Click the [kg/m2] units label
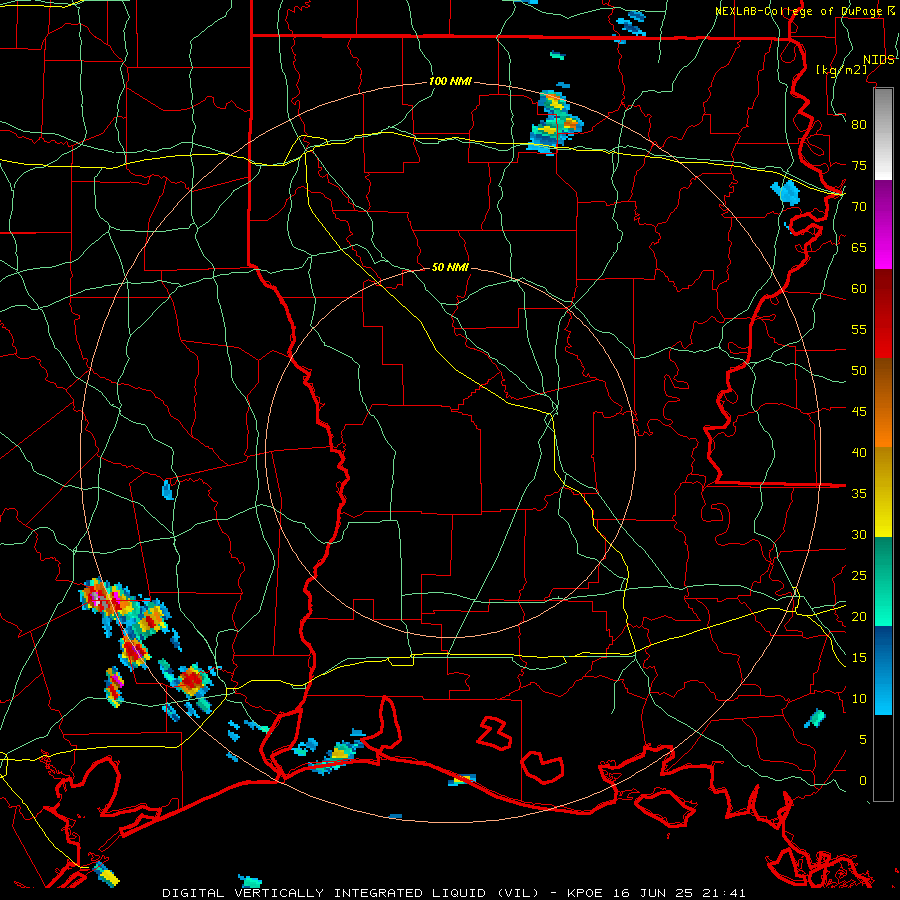This screenshot has height=900, width=900. (x=841, y=69)
